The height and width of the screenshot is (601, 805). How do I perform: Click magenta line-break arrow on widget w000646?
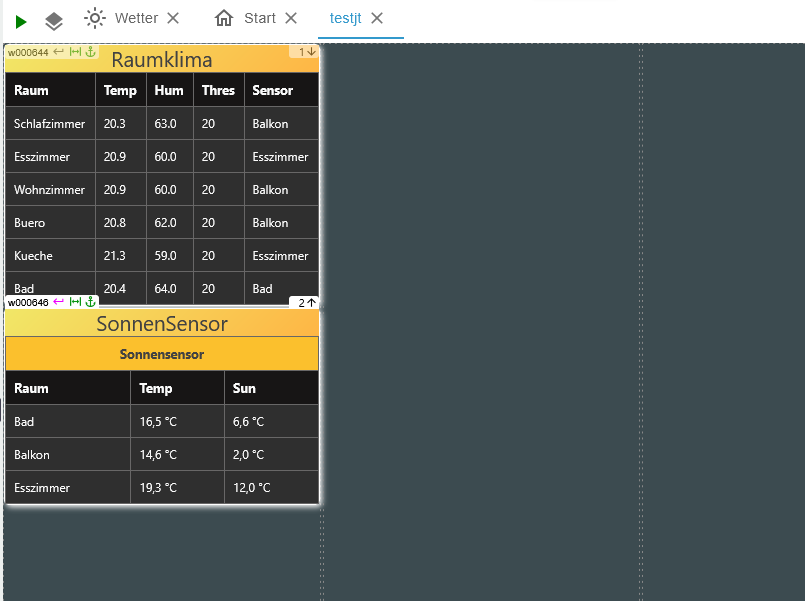tap(59, 302)
